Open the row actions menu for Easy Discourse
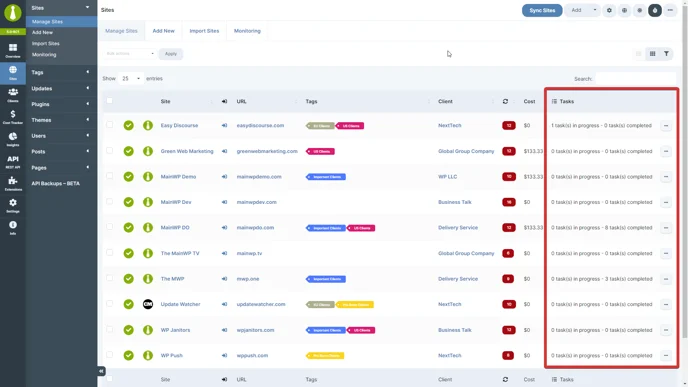The image size is (688, 387). coord(666,125)
